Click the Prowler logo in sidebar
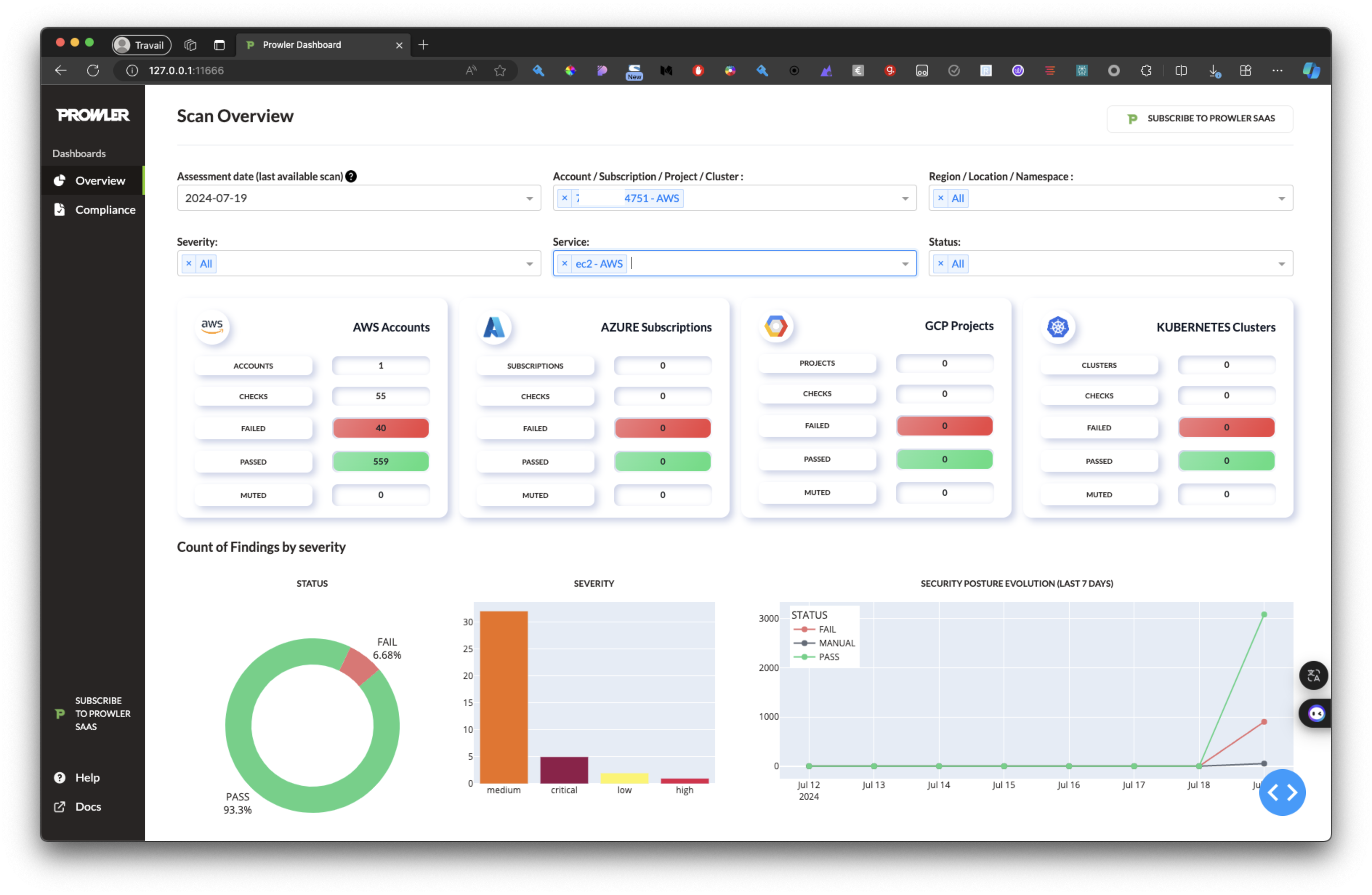The width and height of the screenshot is (1372, 895). point(93,115)
